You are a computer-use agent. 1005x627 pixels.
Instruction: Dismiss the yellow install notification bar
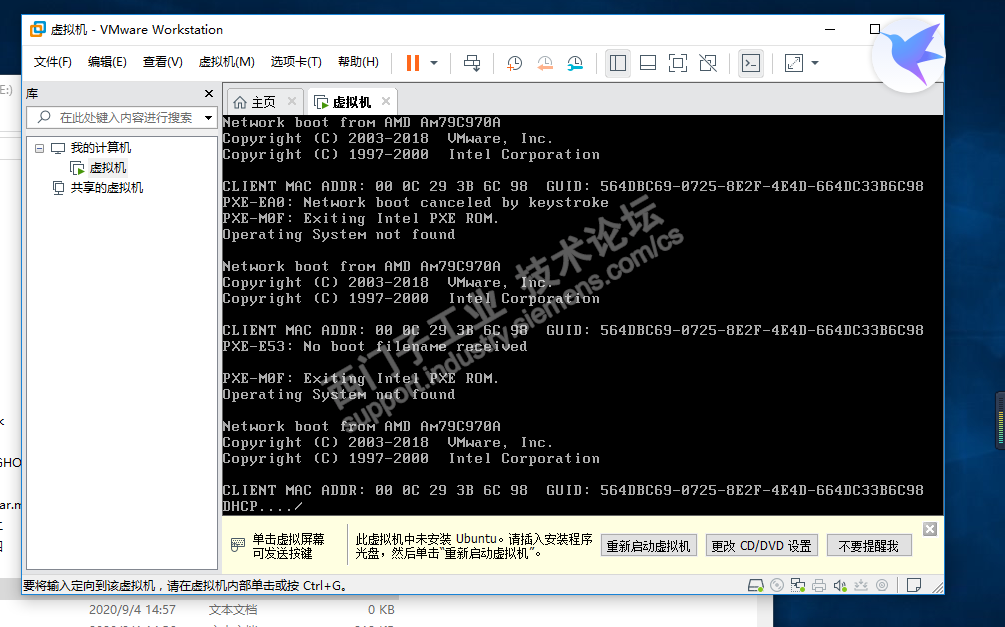[x=930, y=529]
